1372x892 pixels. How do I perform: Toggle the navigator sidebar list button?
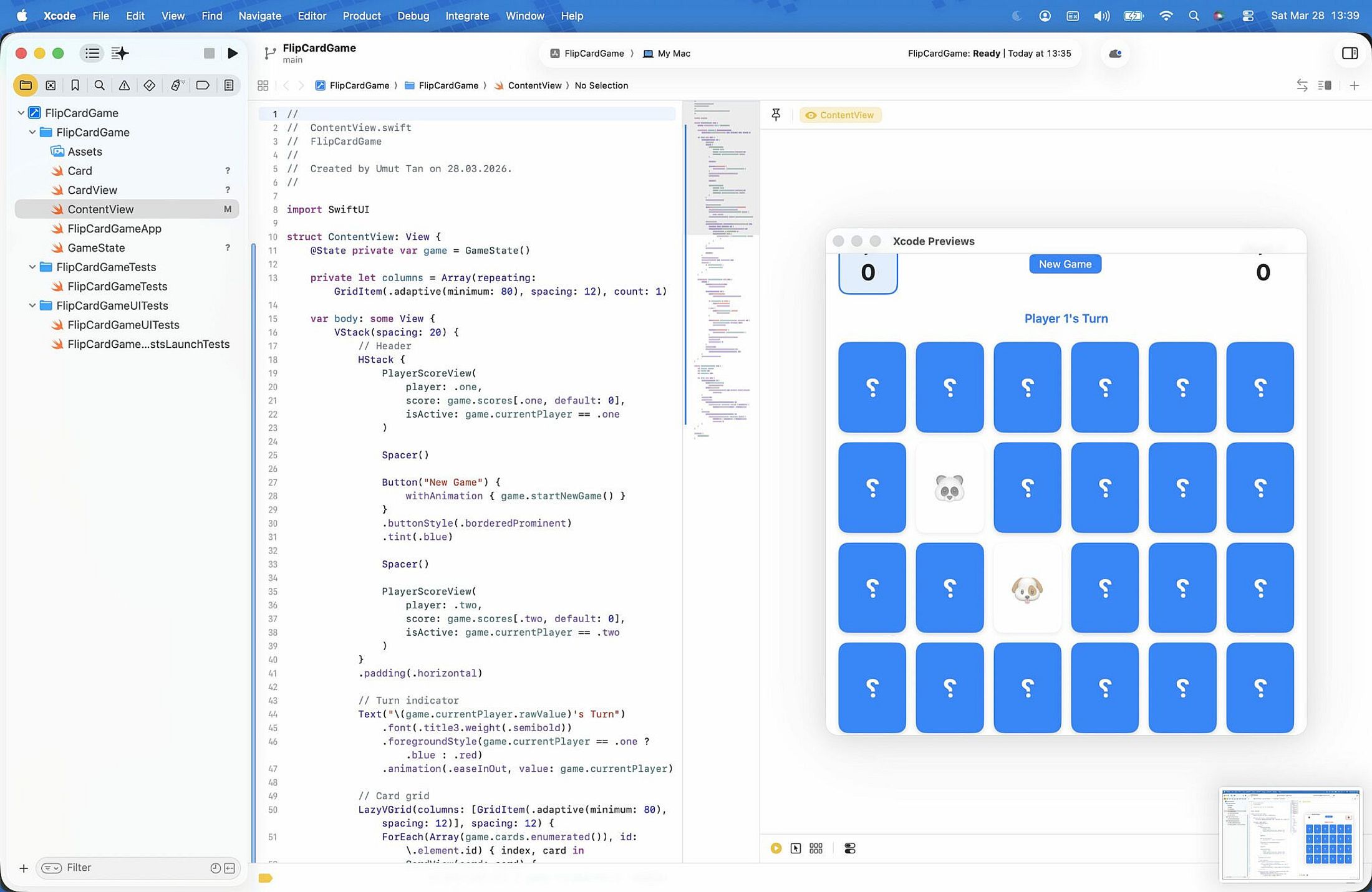click(x=92, y=54)
